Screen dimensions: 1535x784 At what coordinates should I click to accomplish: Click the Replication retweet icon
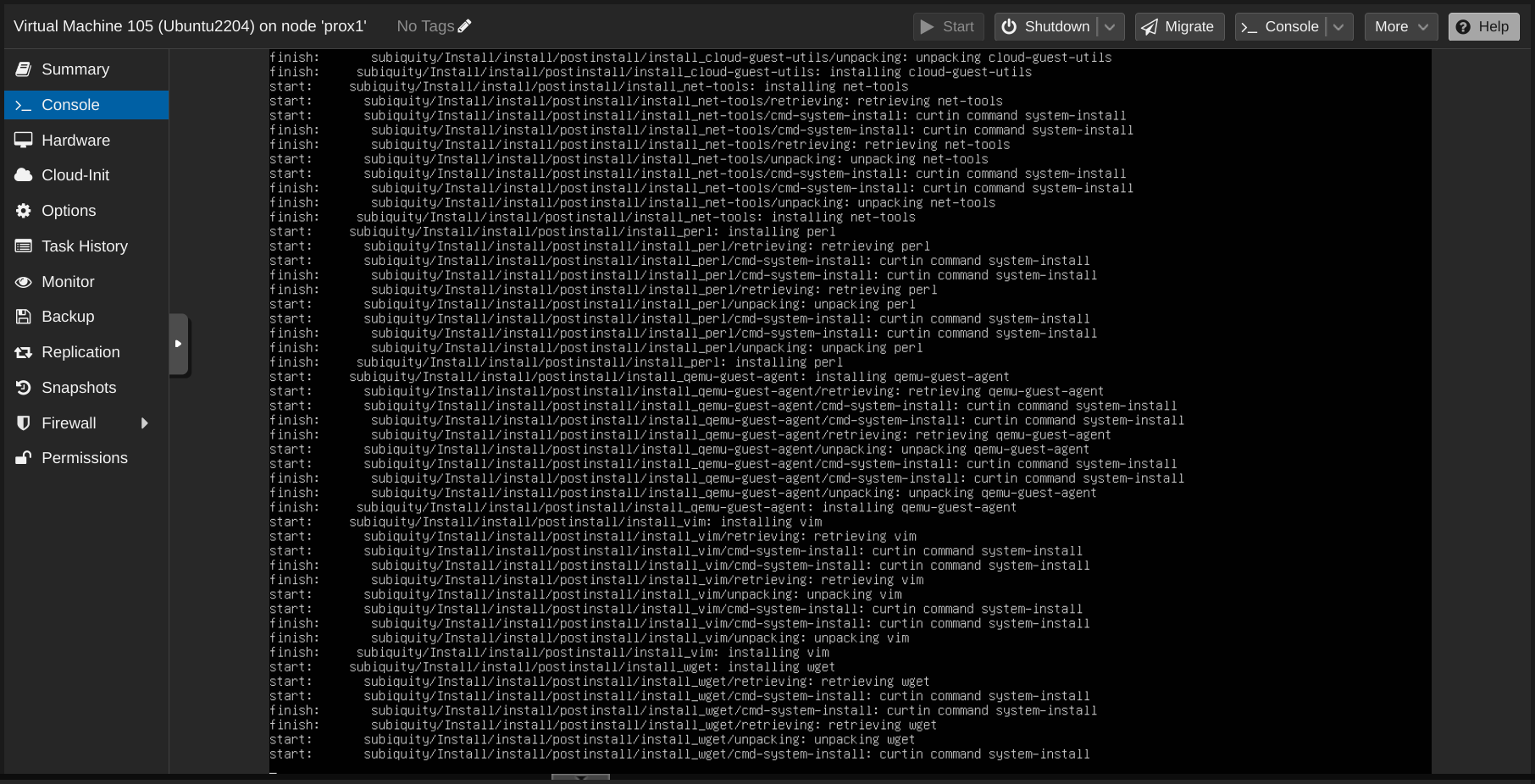[x=24, y=352]
